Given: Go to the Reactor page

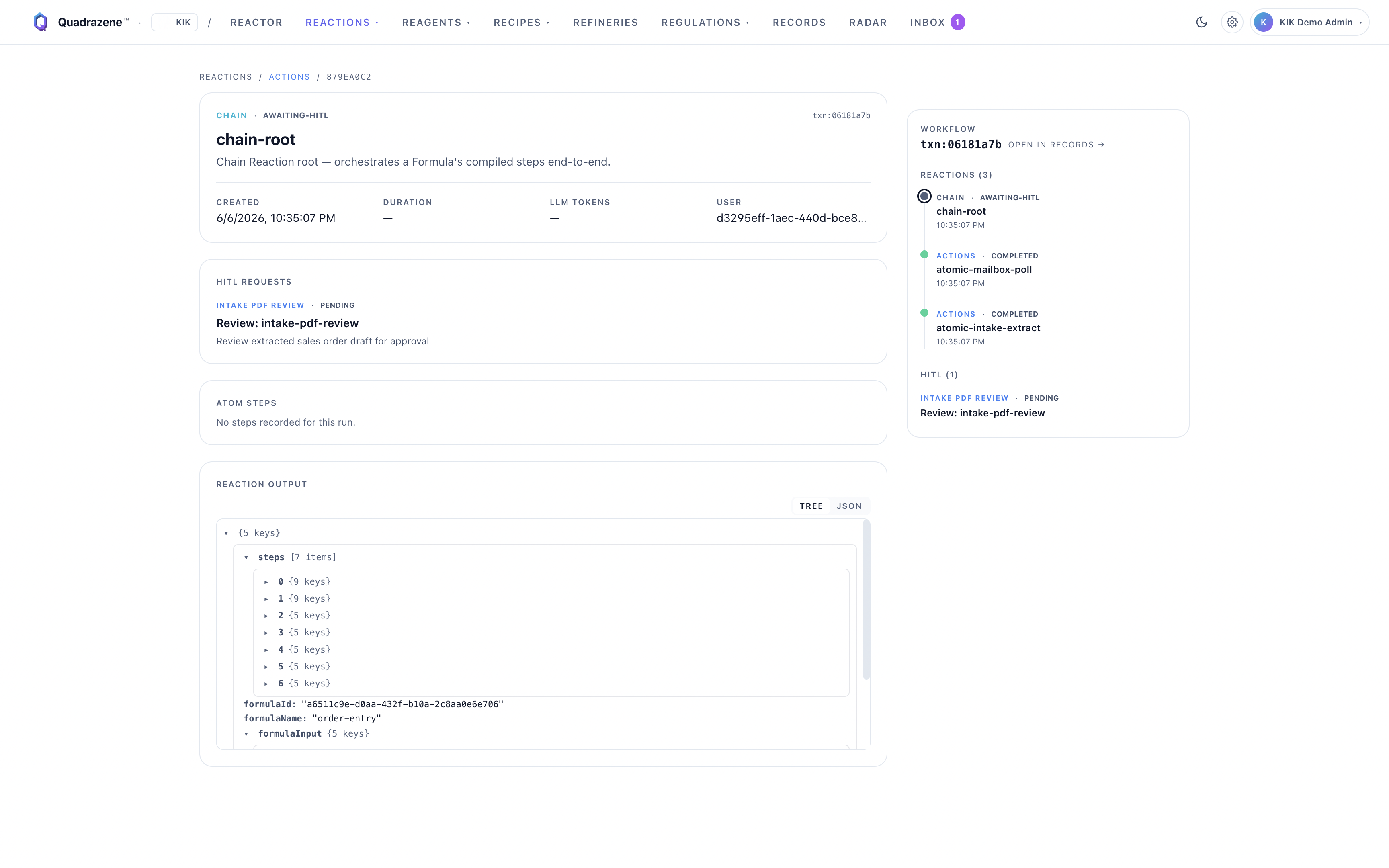Looking at the screenshot, I should [256, 23].
